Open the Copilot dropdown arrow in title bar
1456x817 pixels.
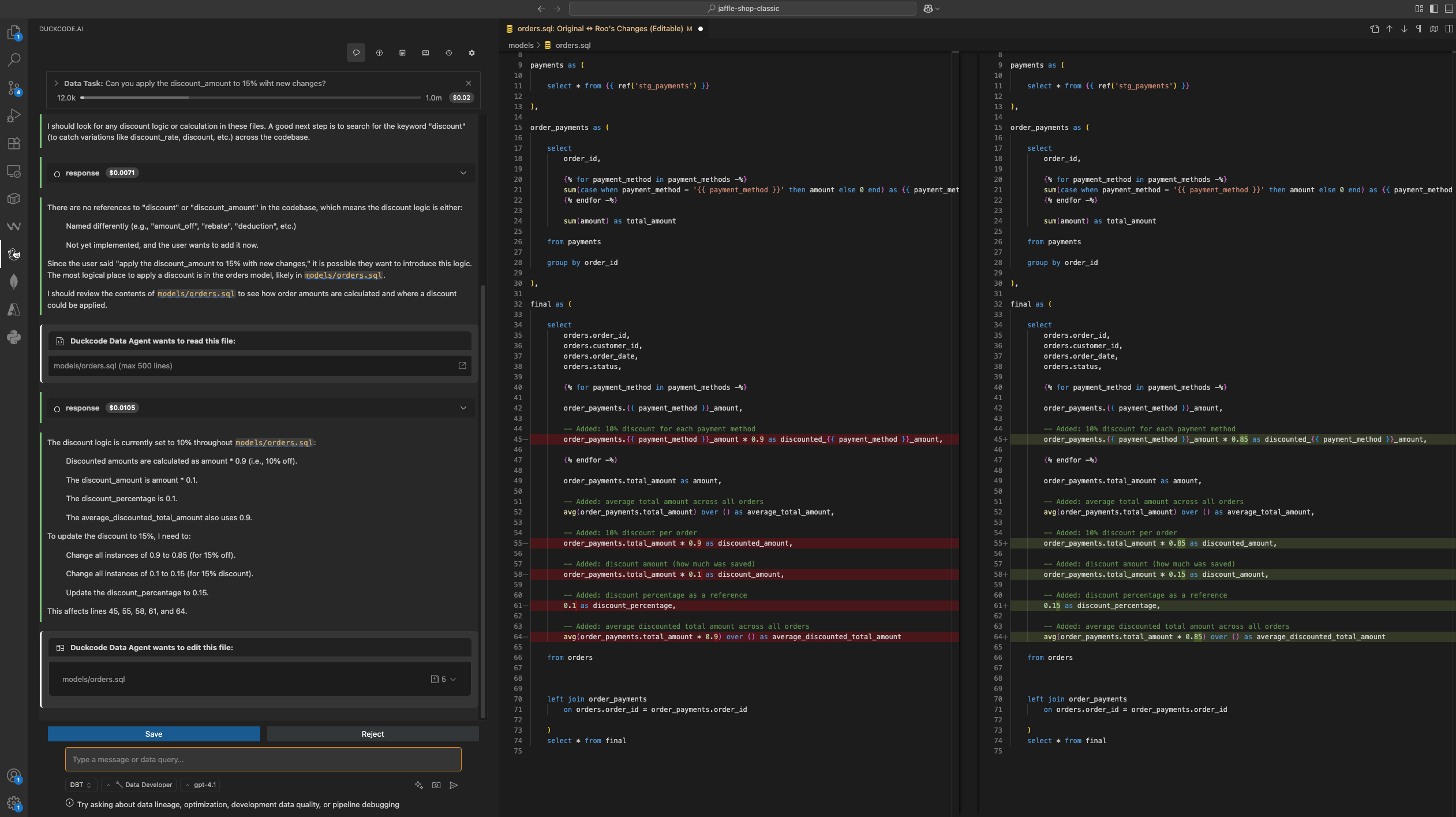point(938,9)
